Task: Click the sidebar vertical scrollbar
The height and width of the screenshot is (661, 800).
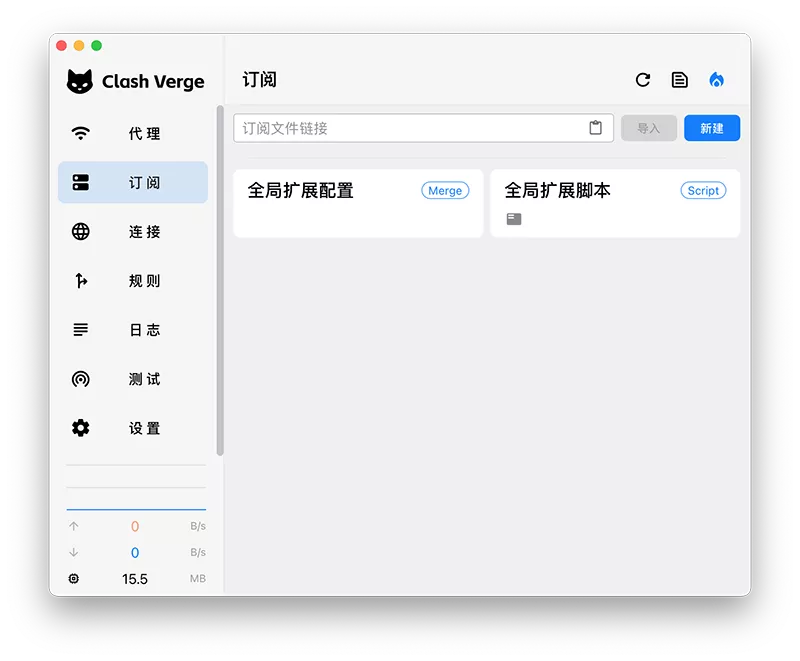Action: [x=220, y=281]
